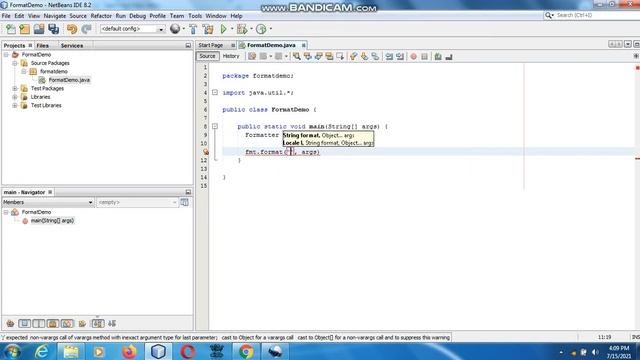Open the Members dropdown in Navigator

click(48, 202)
